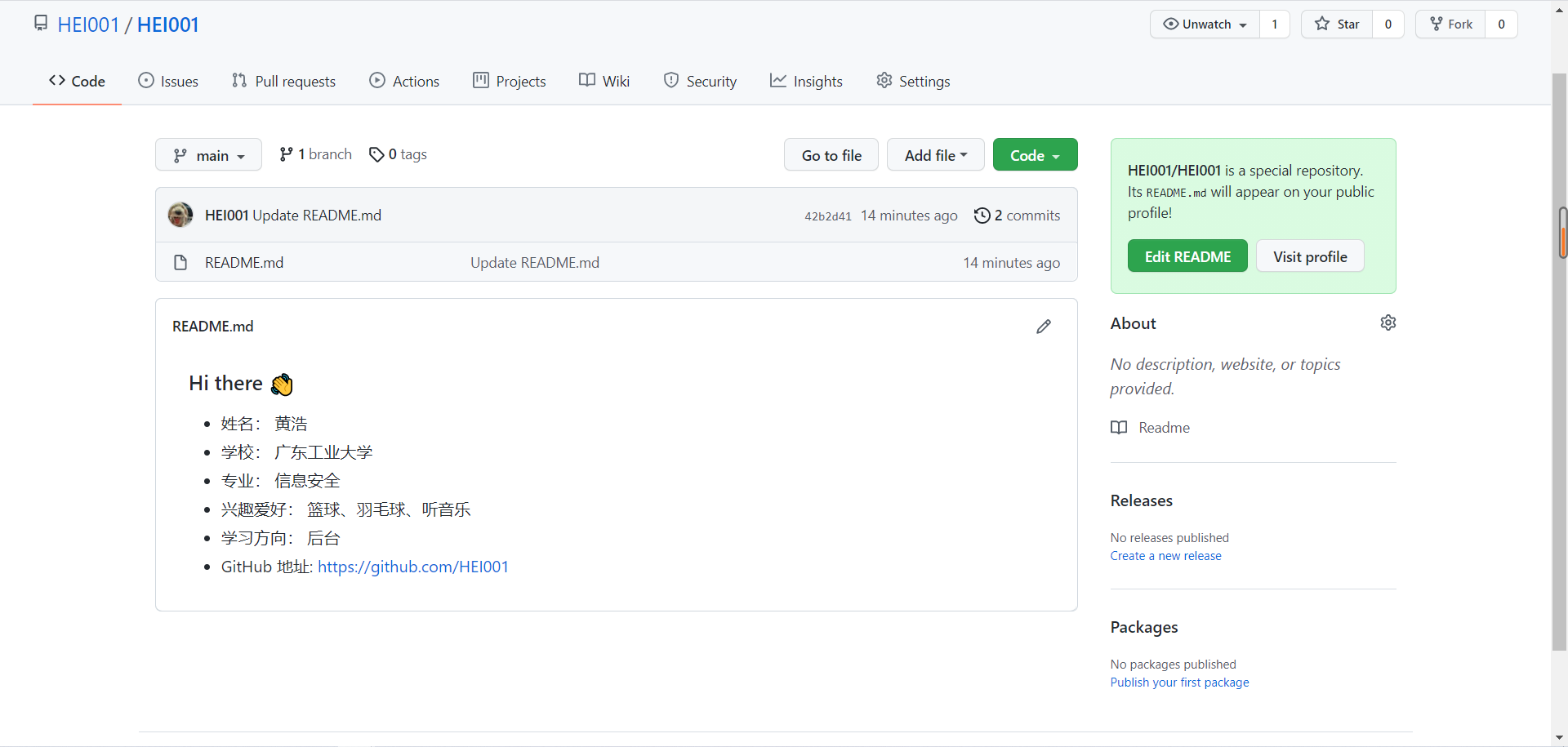
Task: Click the 'Hi there' heading text
Action: [226, 383]
